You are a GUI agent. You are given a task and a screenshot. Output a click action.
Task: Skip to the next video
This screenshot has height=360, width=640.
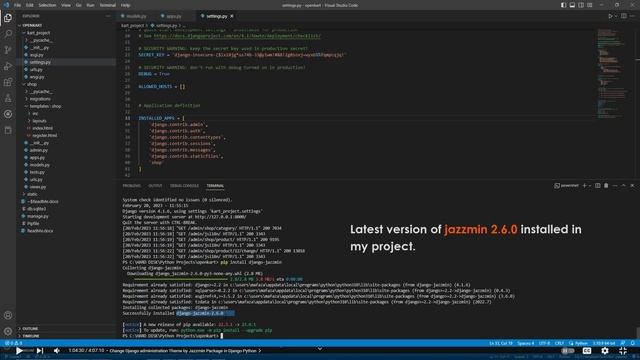(x=40, y=351)
